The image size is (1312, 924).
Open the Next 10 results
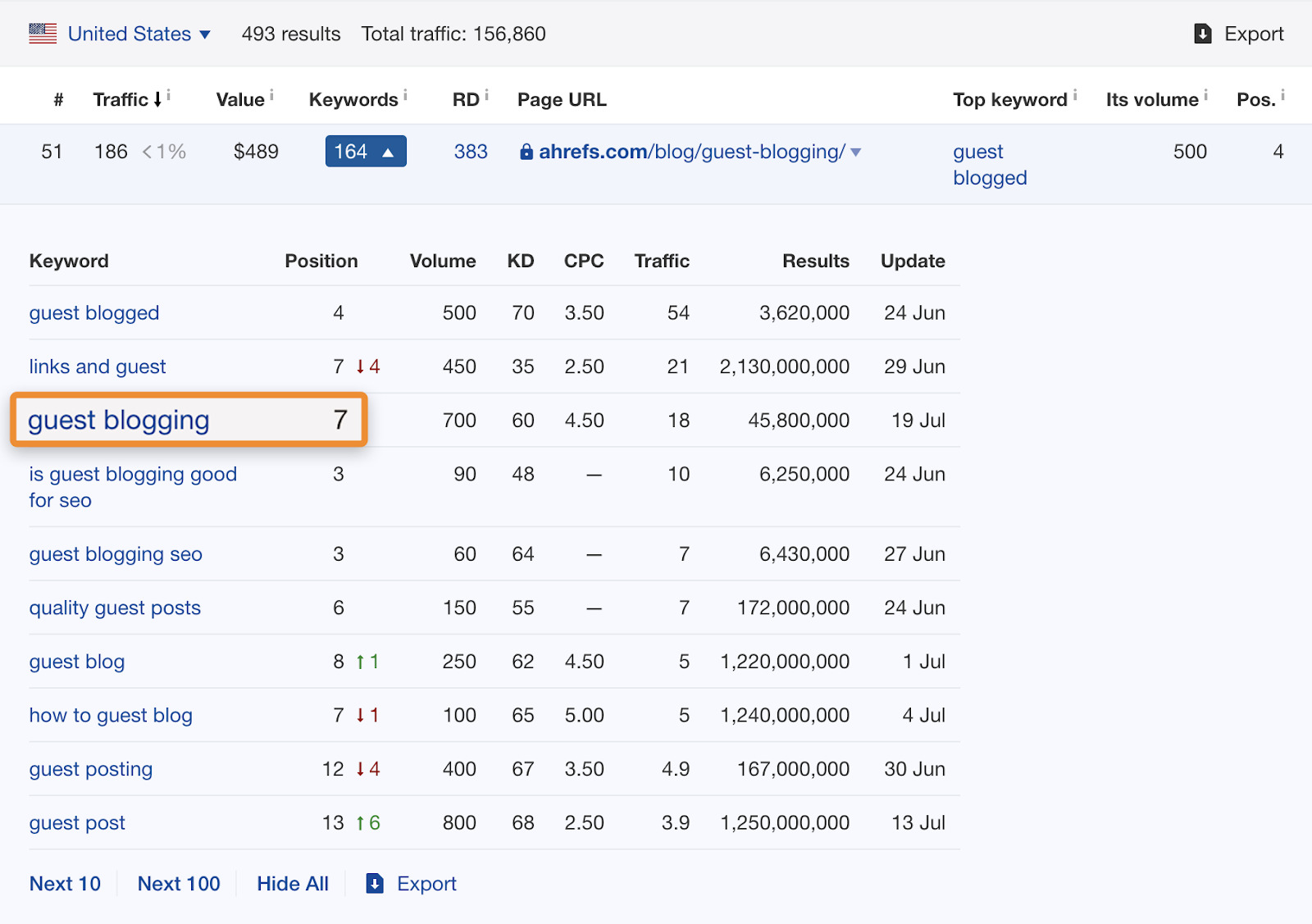(x=65, y=883)
